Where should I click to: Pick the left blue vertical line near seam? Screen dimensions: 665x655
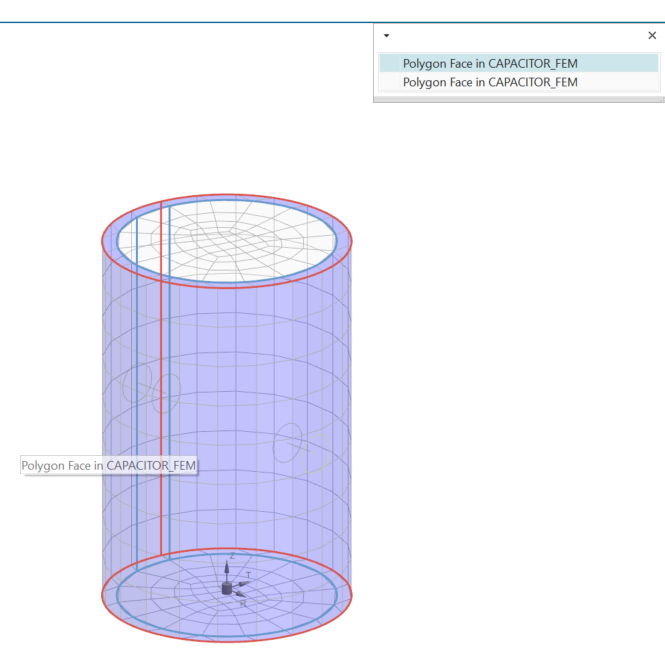[137, 400]
